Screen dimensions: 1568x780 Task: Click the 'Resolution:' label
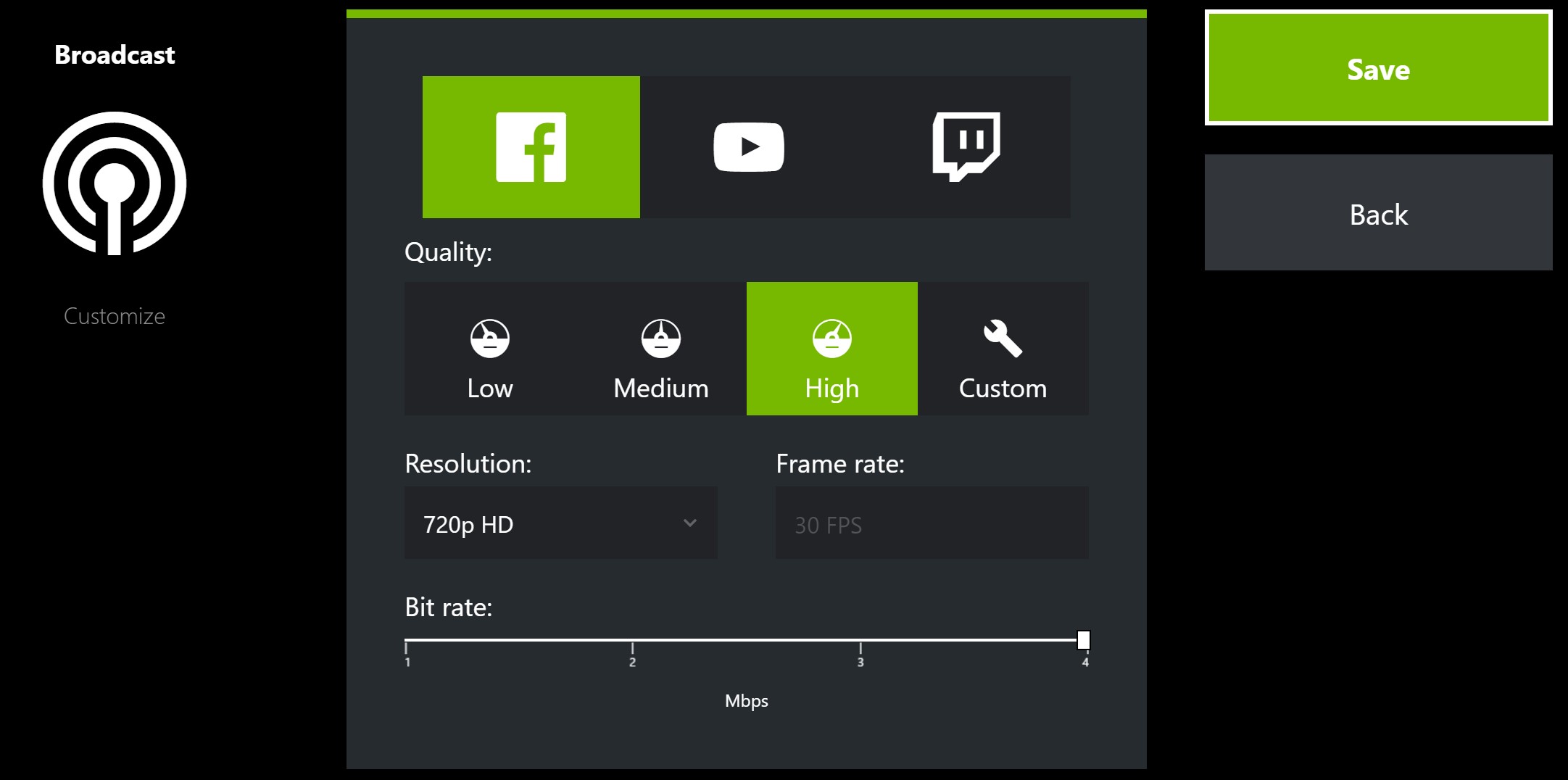tap(468, 464)
